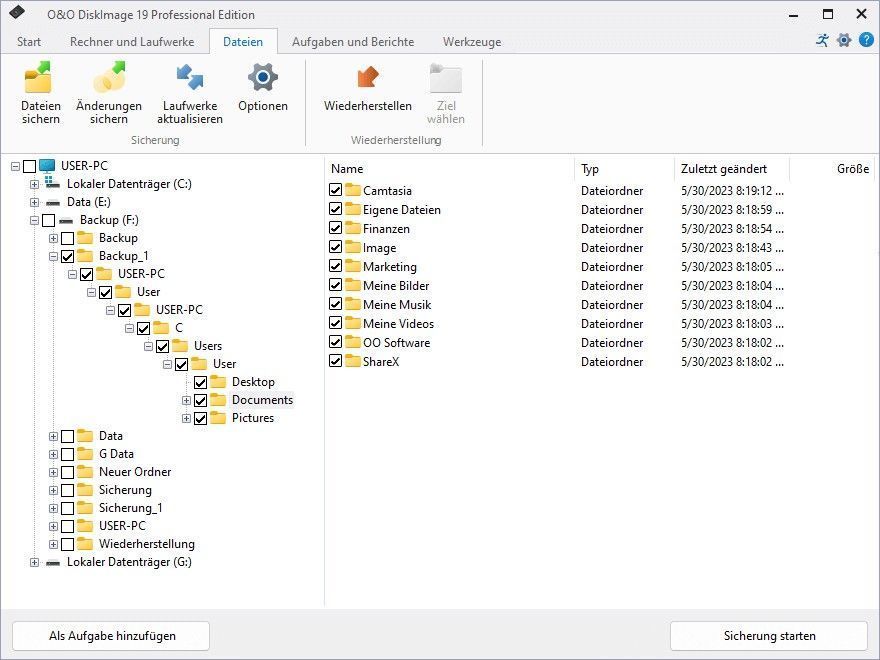Switch to the Start tab
This screenshot has width=880, height=660.
click(29, 42)
